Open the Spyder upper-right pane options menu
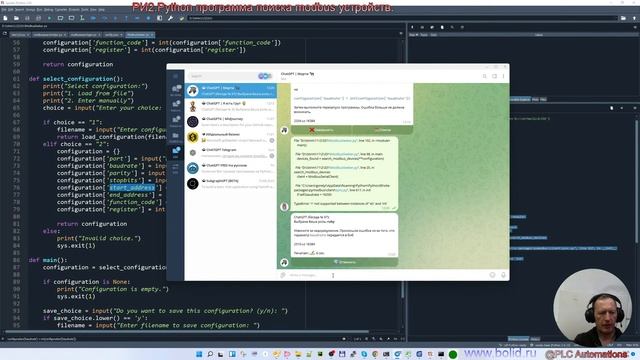This screenshot has height=360, width=640. point(635,27)
